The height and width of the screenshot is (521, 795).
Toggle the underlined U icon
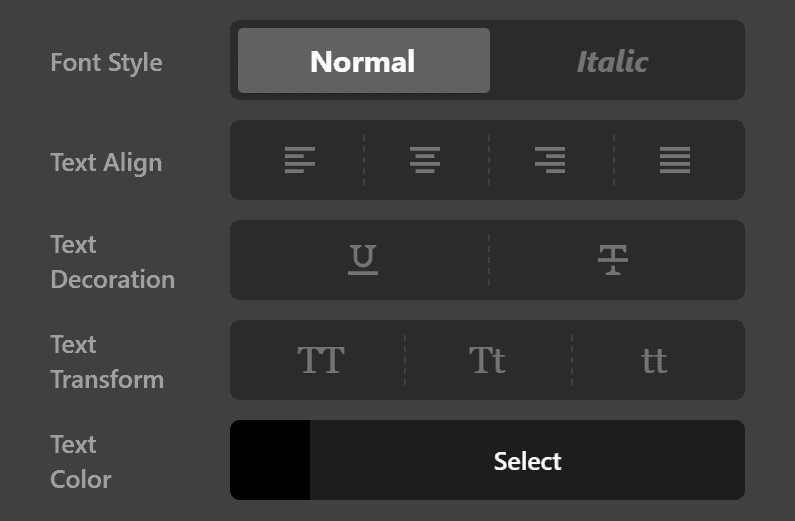pos(363,260)
